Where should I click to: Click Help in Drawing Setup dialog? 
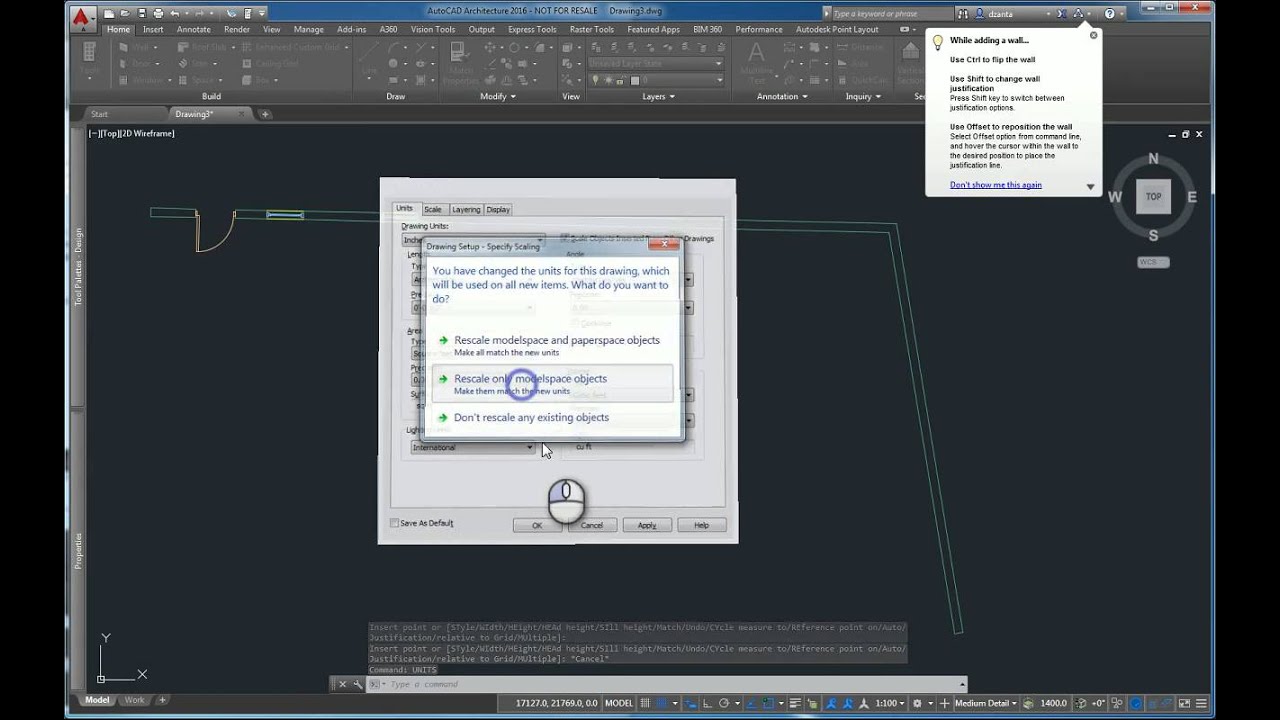click(x=701, y=525)
